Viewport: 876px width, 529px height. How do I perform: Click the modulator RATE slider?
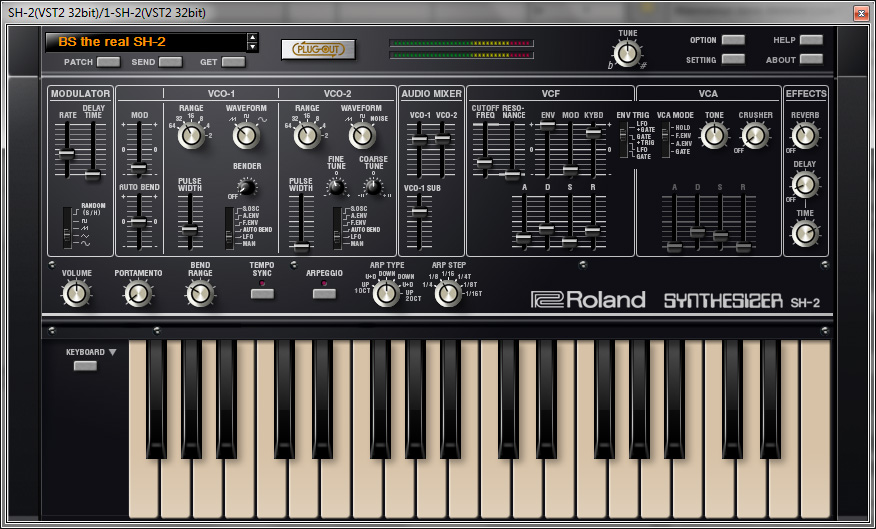click(x=67, y=153)
